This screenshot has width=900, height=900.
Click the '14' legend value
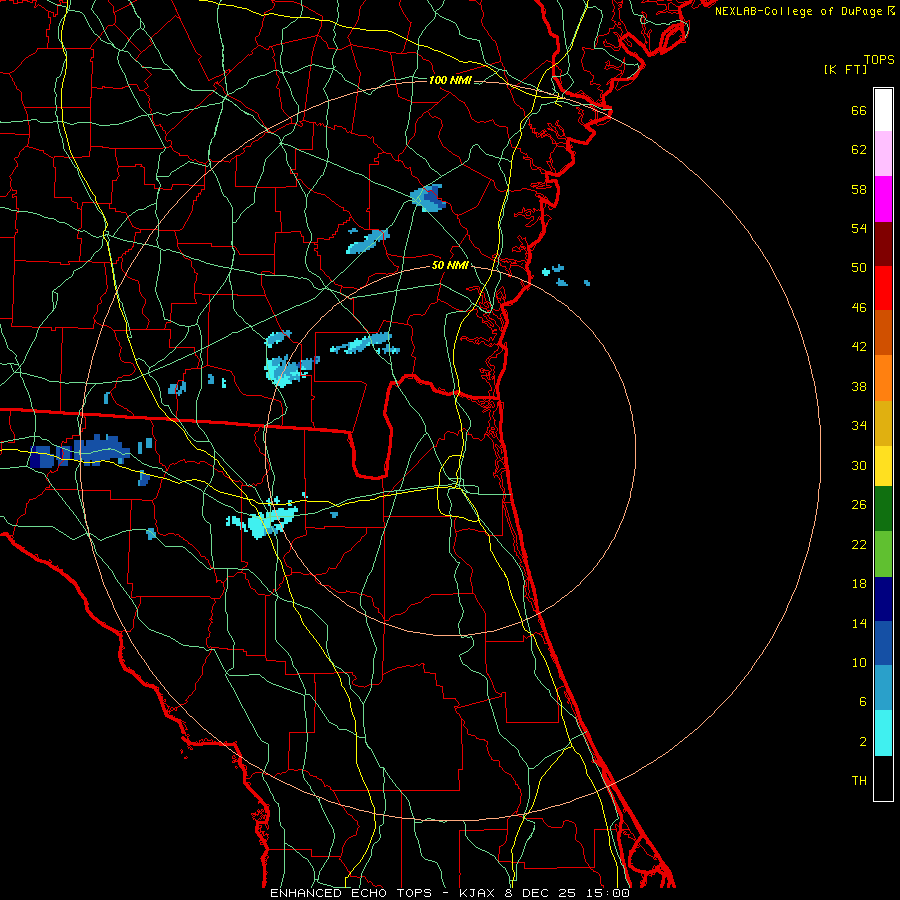pyautogui.click(x=859, y=623)
